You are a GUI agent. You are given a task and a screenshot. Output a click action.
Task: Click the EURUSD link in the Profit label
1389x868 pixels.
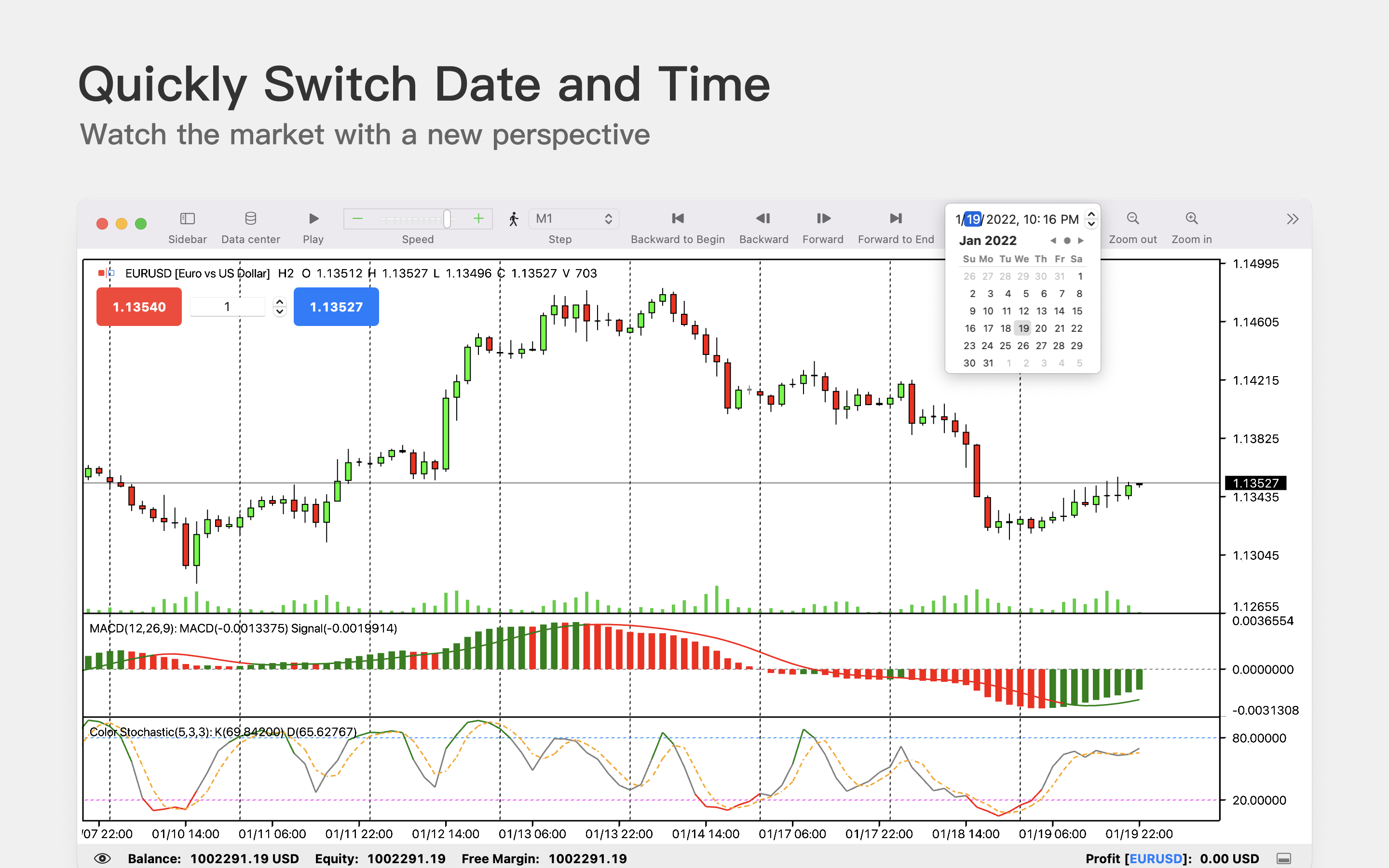(1156, 858)
